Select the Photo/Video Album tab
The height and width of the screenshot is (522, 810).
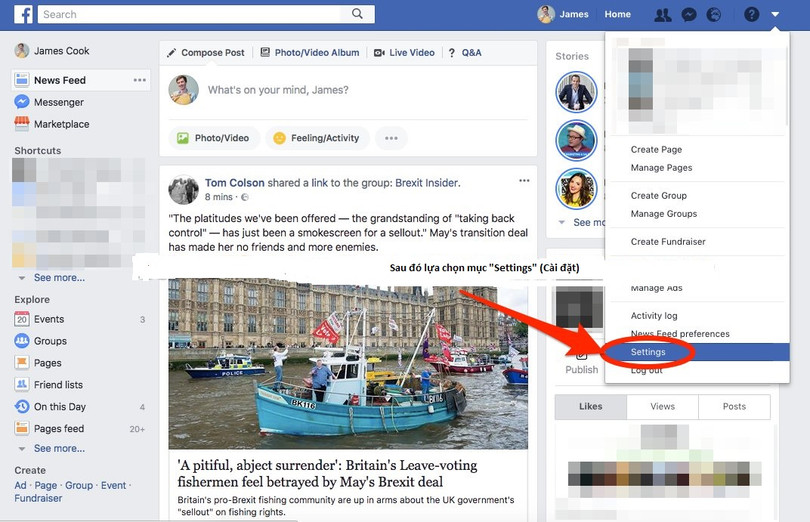(310, 52)
